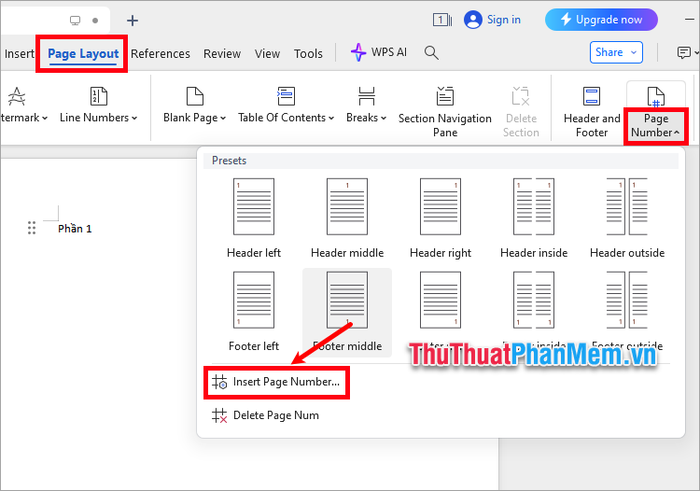This screenshot has width=700, height=491.
Task: Click the Table Of Contents icon
Action: 286,96
